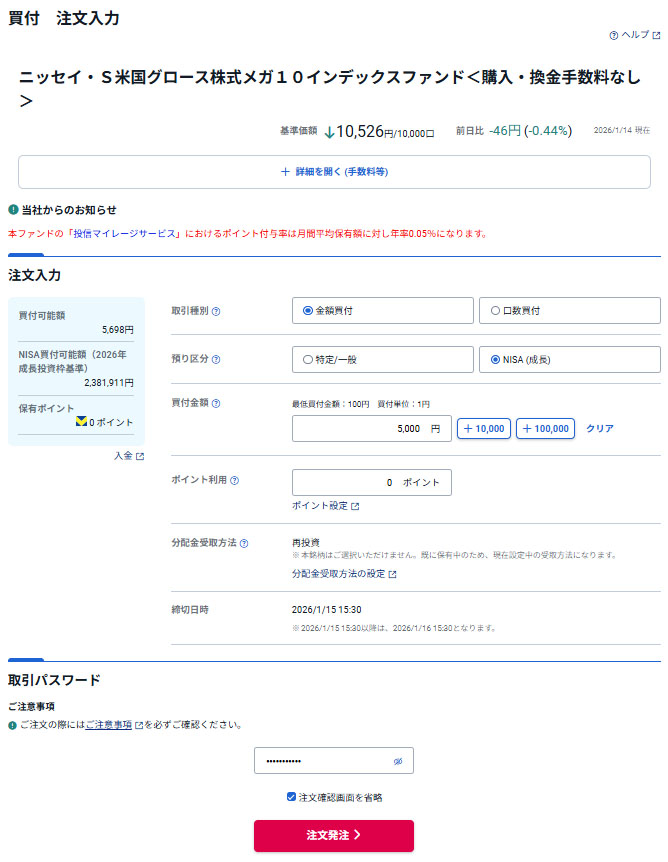The image size is (668, 862).
Task: Select 金額買付 radio option
Action: (308, 311)
